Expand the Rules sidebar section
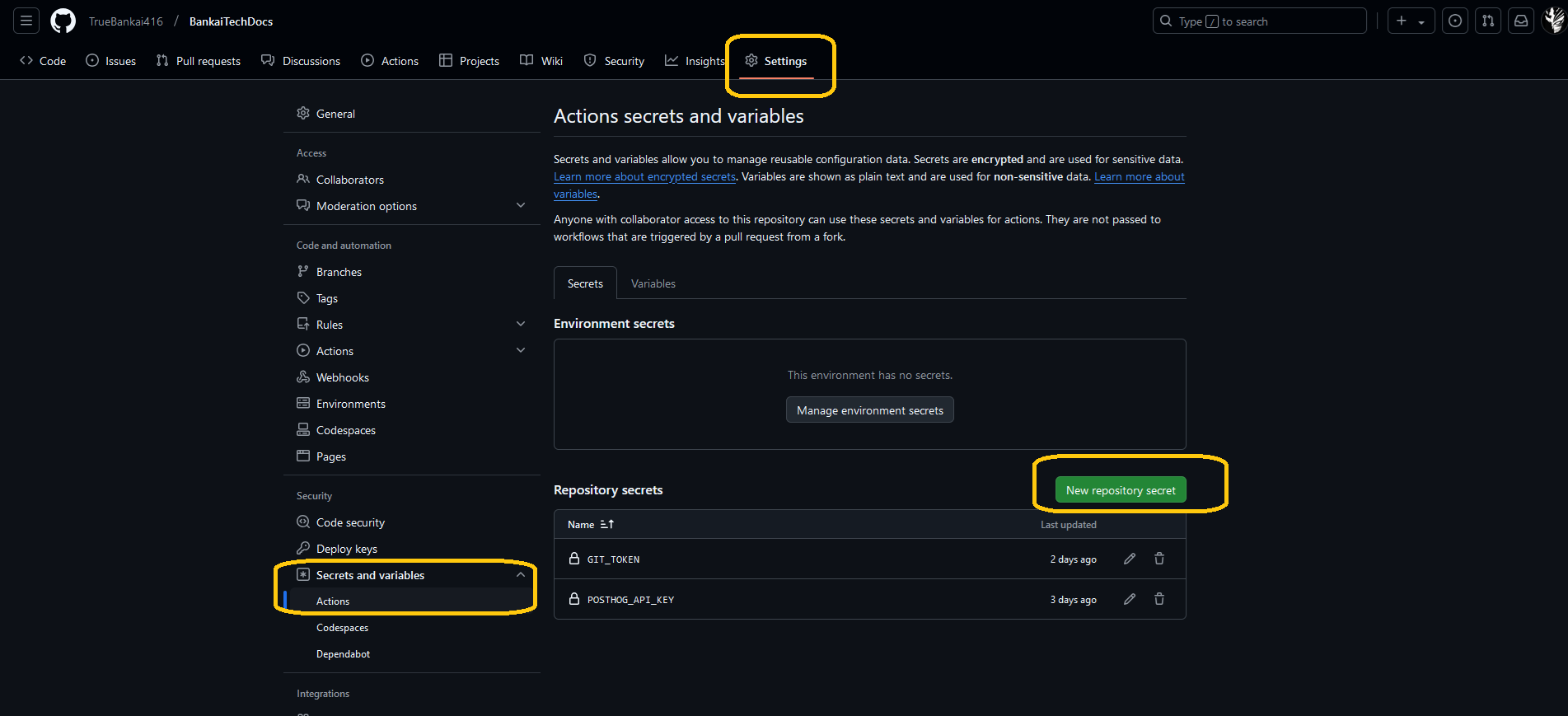 (520, 324)
